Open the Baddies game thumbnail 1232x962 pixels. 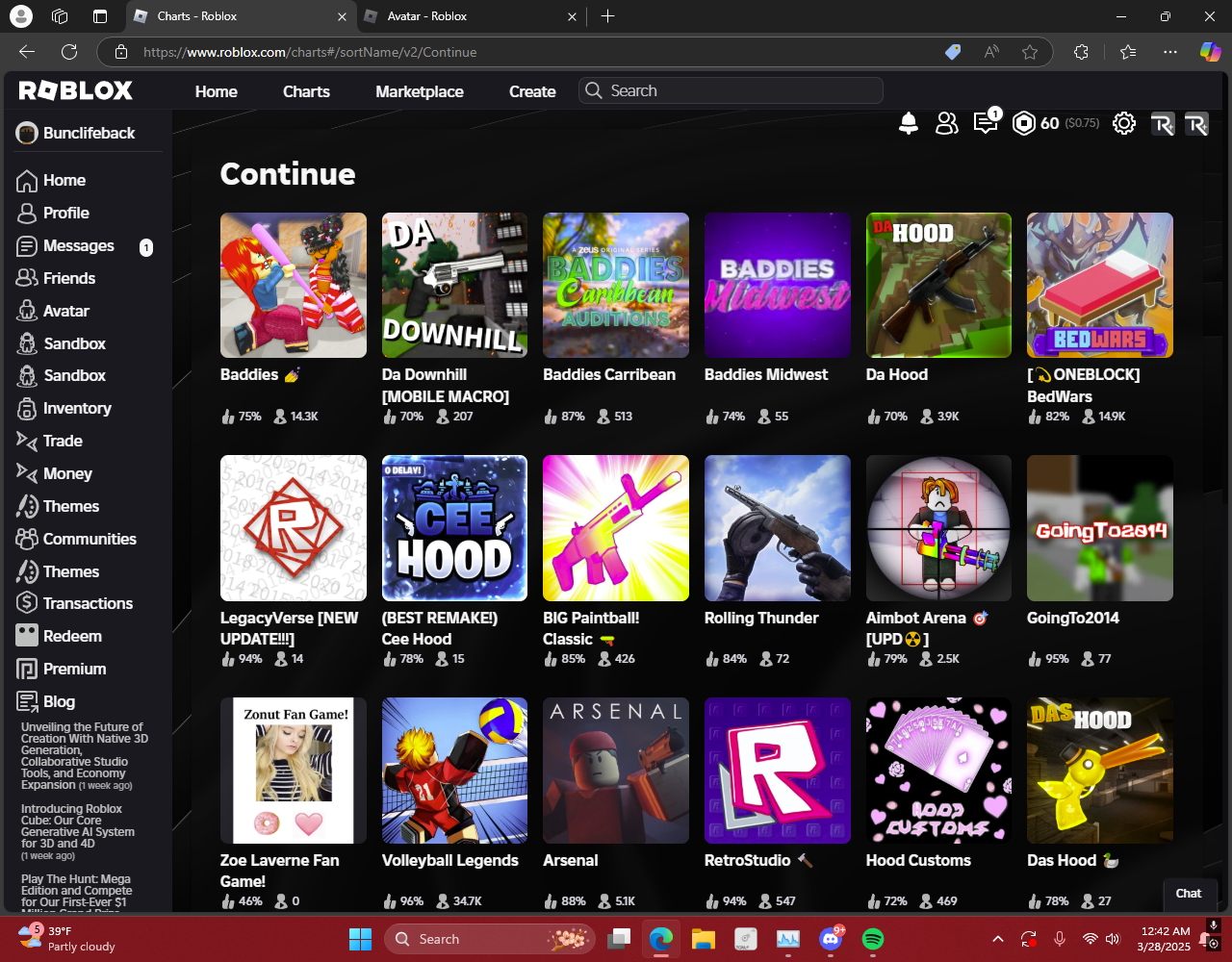click(294, 286)
